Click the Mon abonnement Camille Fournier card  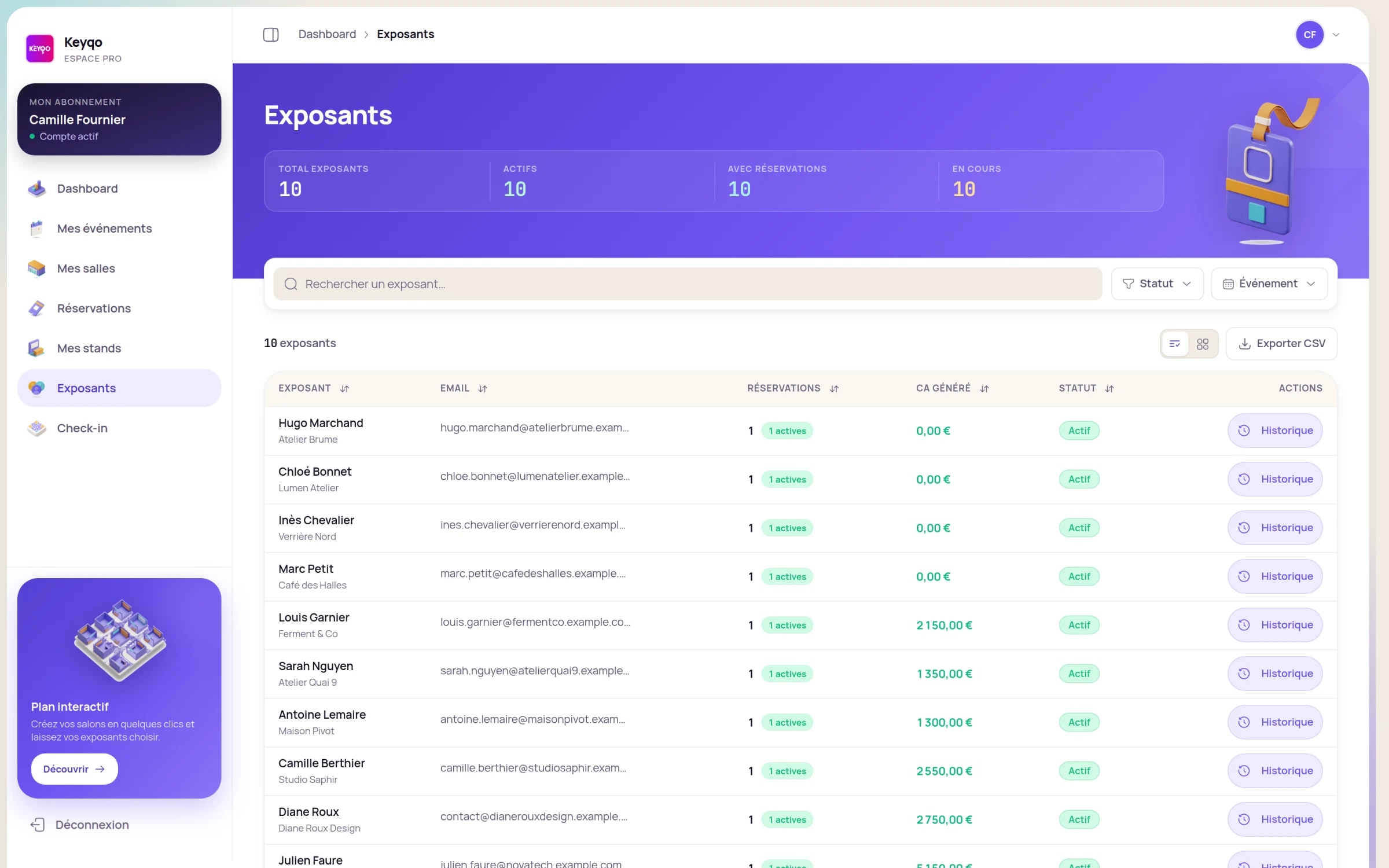click(x=119, y=119)
